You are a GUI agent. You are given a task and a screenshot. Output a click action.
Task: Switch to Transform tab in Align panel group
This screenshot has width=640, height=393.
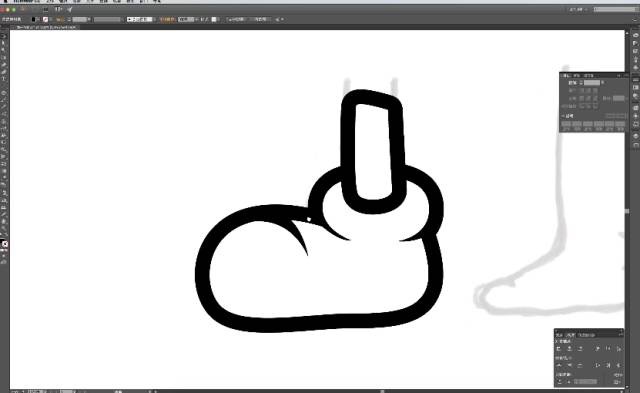558,335
